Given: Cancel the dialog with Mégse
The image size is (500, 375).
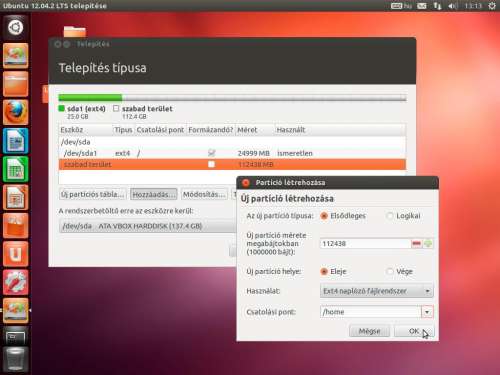Looking at the screenshot, I should (369, 331).
